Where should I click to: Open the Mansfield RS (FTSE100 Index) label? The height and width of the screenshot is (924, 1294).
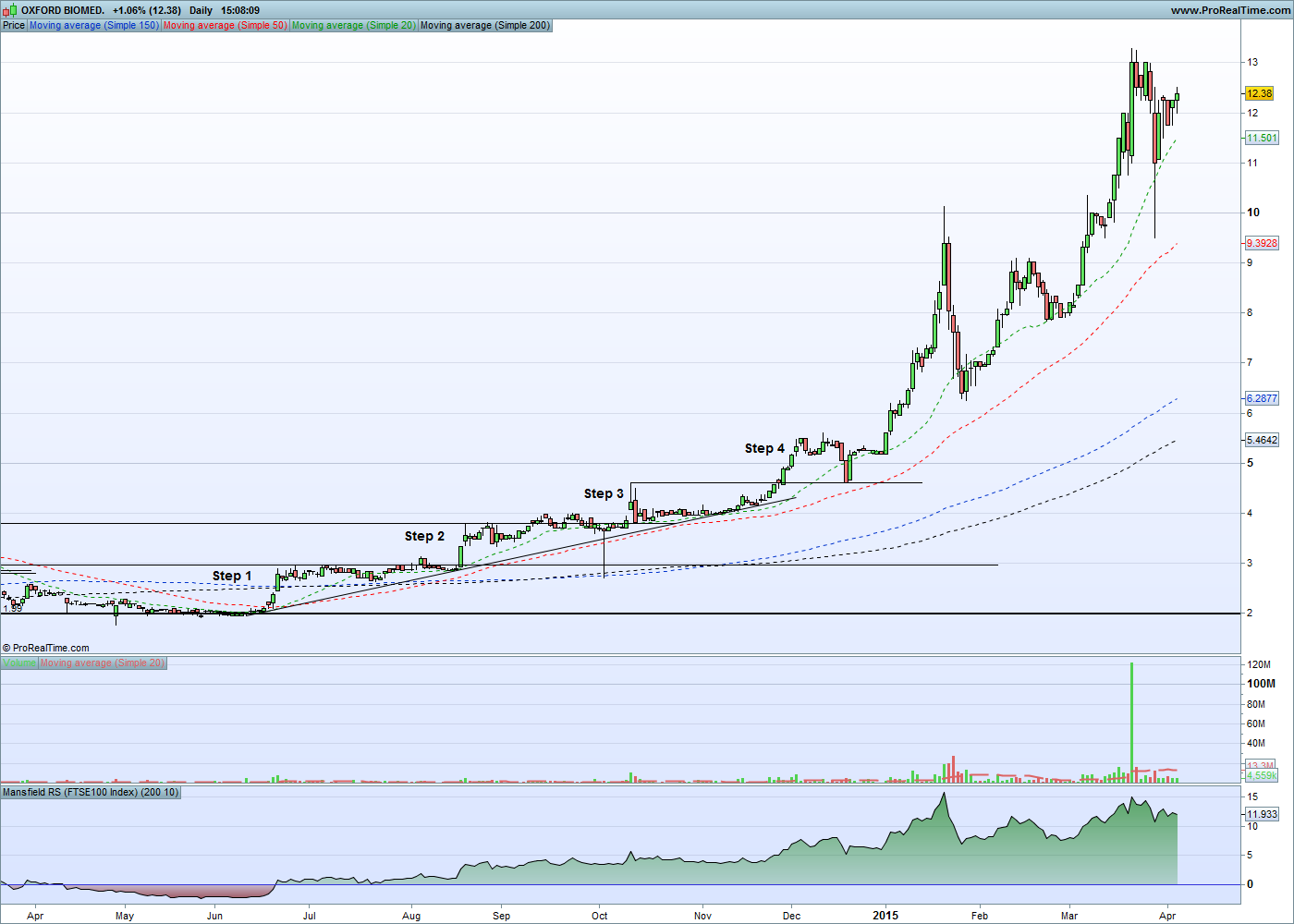pos(91,792)
